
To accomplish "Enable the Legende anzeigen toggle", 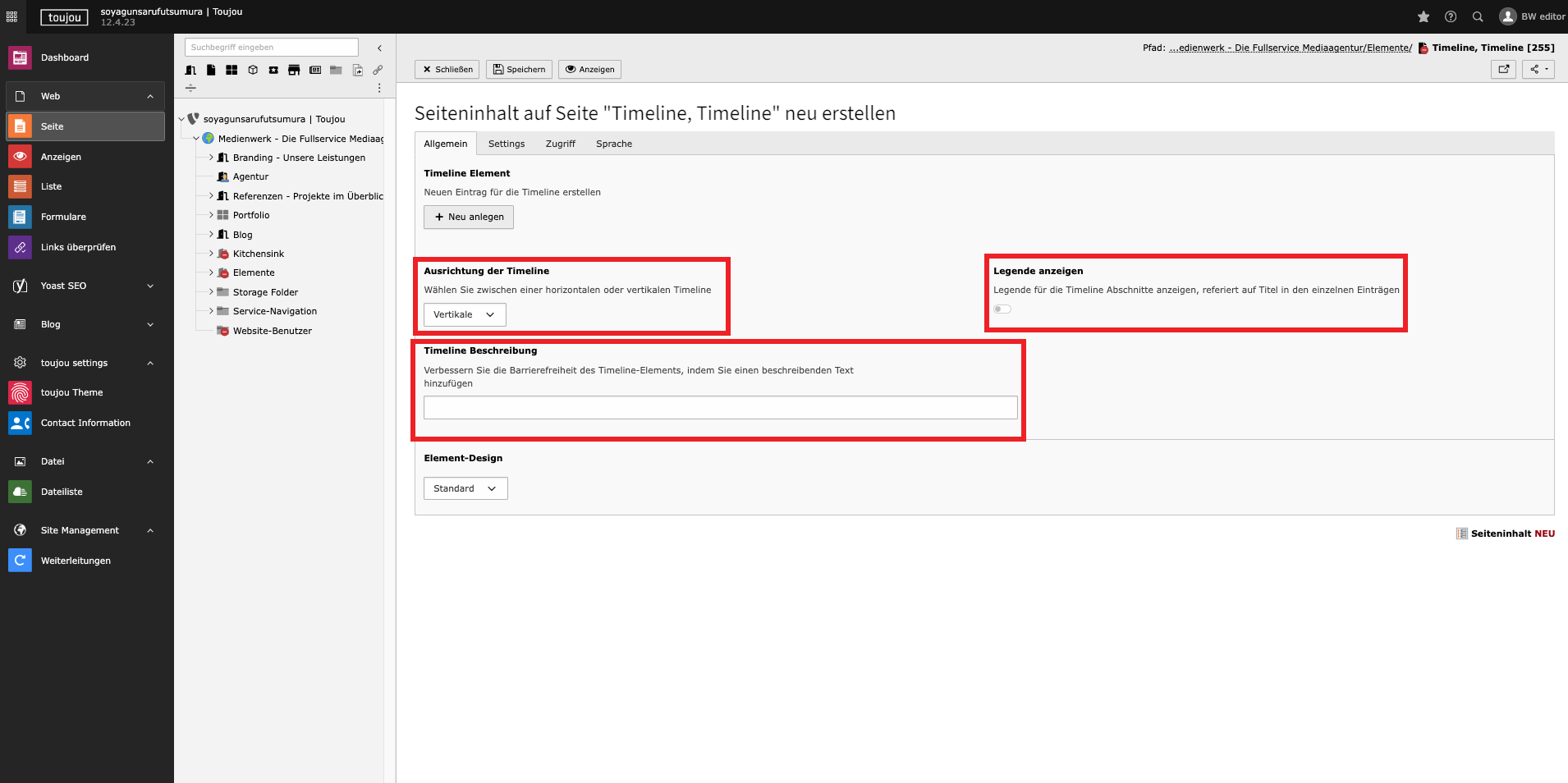I will pyautogui.click(x=1002, y=309).
